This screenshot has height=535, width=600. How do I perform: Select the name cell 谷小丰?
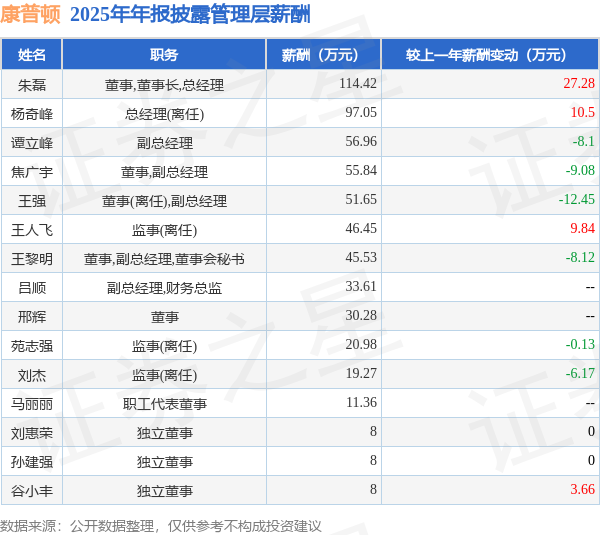pyautogui.click(x=31, y=490)
